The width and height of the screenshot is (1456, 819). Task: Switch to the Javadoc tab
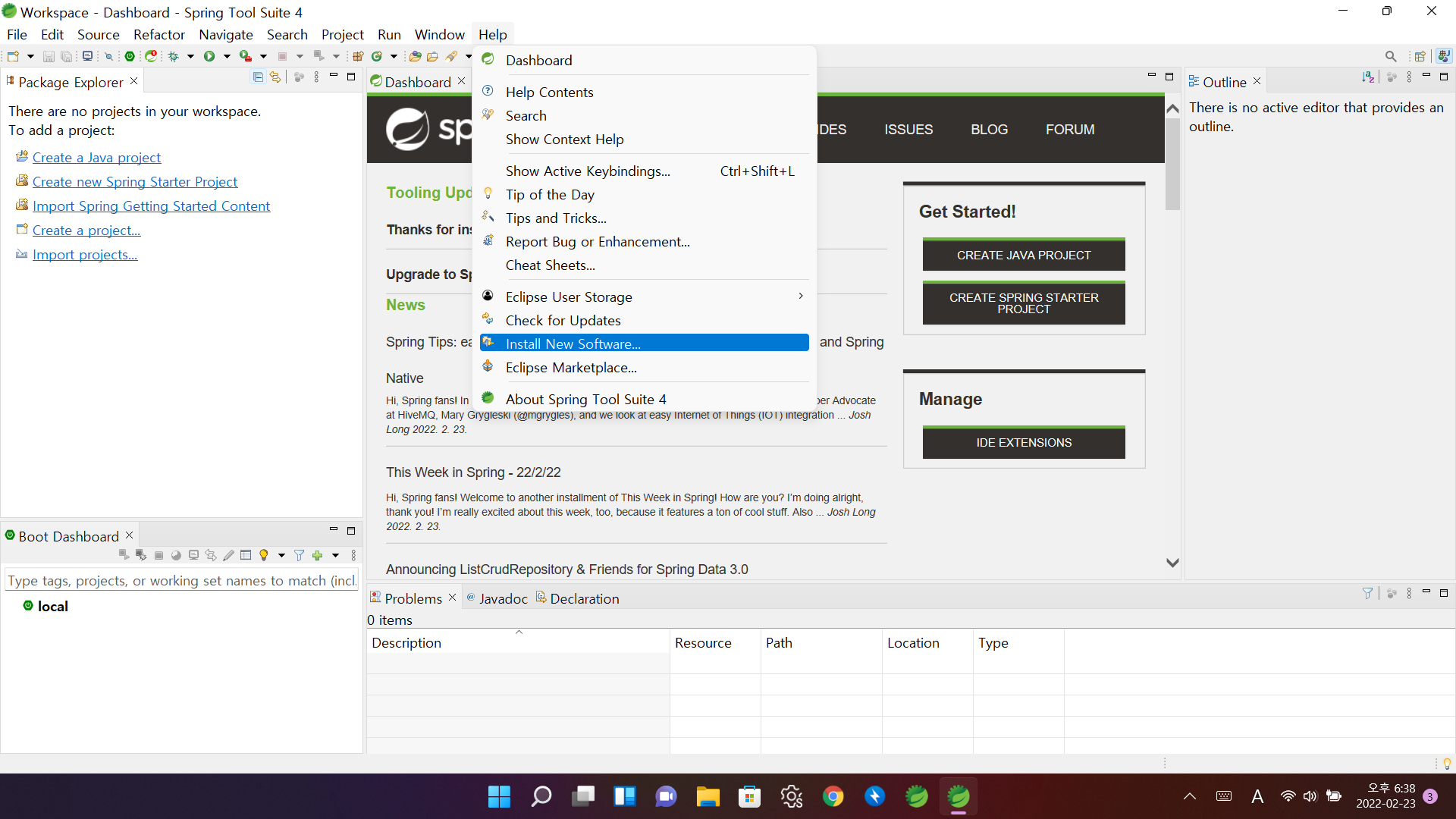coord(503,598)
